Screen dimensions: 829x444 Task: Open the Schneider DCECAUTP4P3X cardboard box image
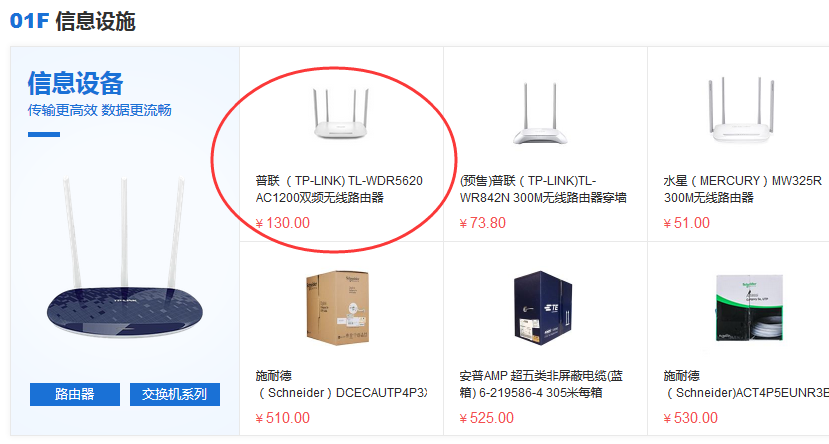coord(338,308)
